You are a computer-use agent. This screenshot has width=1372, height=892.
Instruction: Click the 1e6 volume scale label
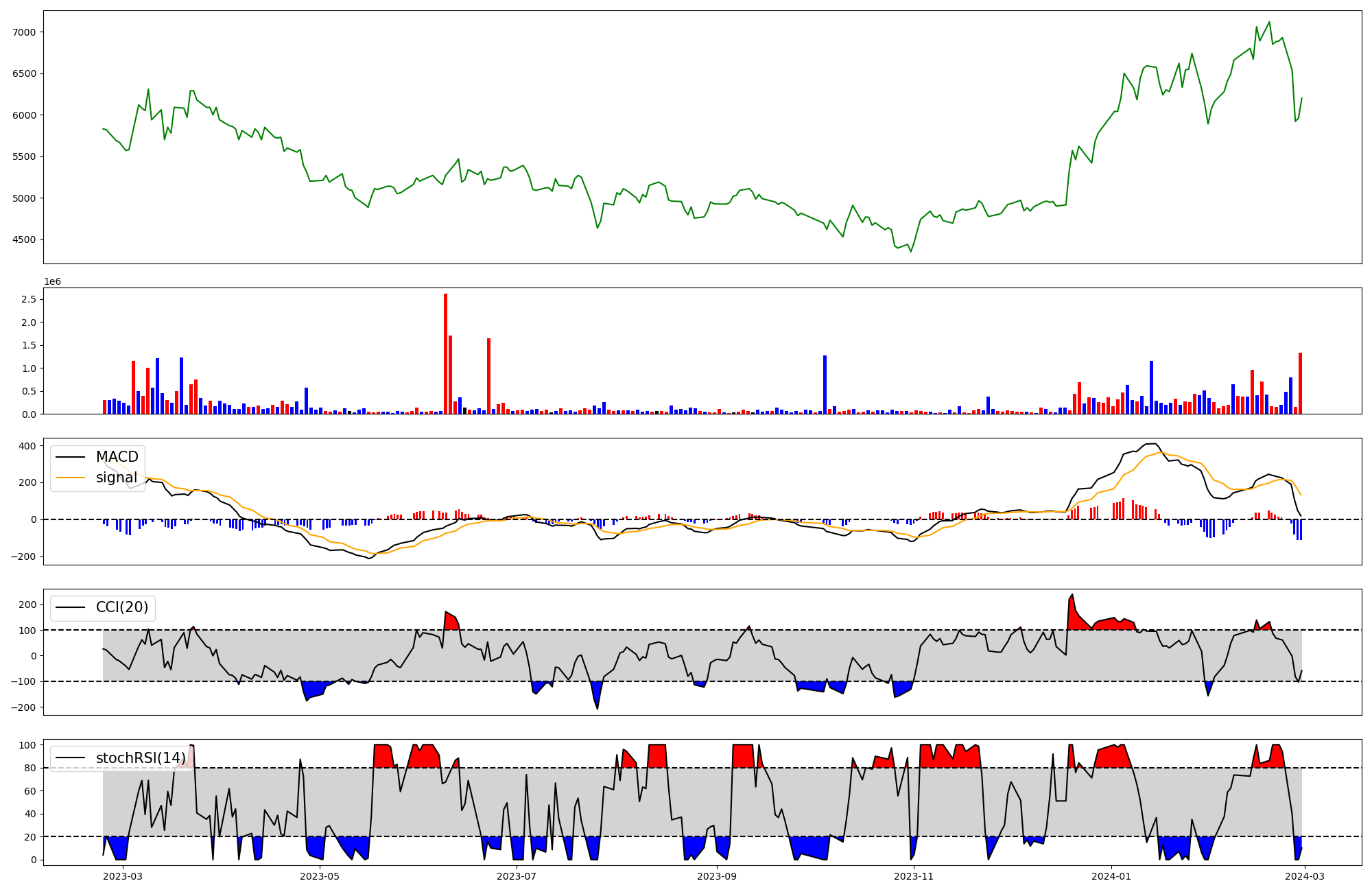click(52, 282)
